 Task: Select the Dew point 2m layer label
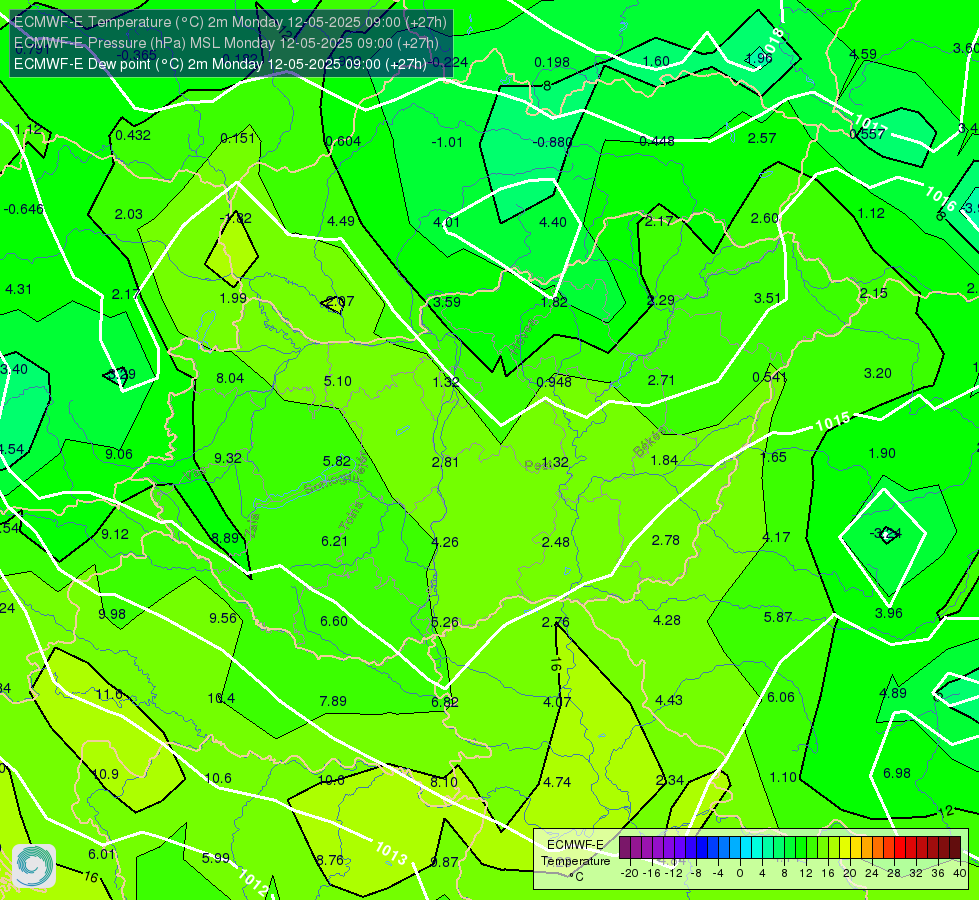pyautogui.click(x=220, y=64)
